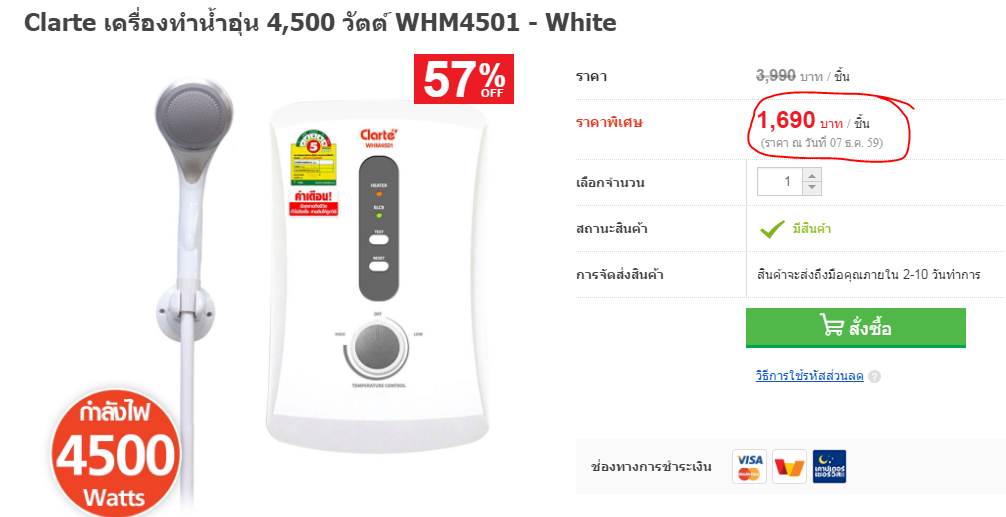
Task: Click the Clarte product title heading
Action: coord(320,23)
